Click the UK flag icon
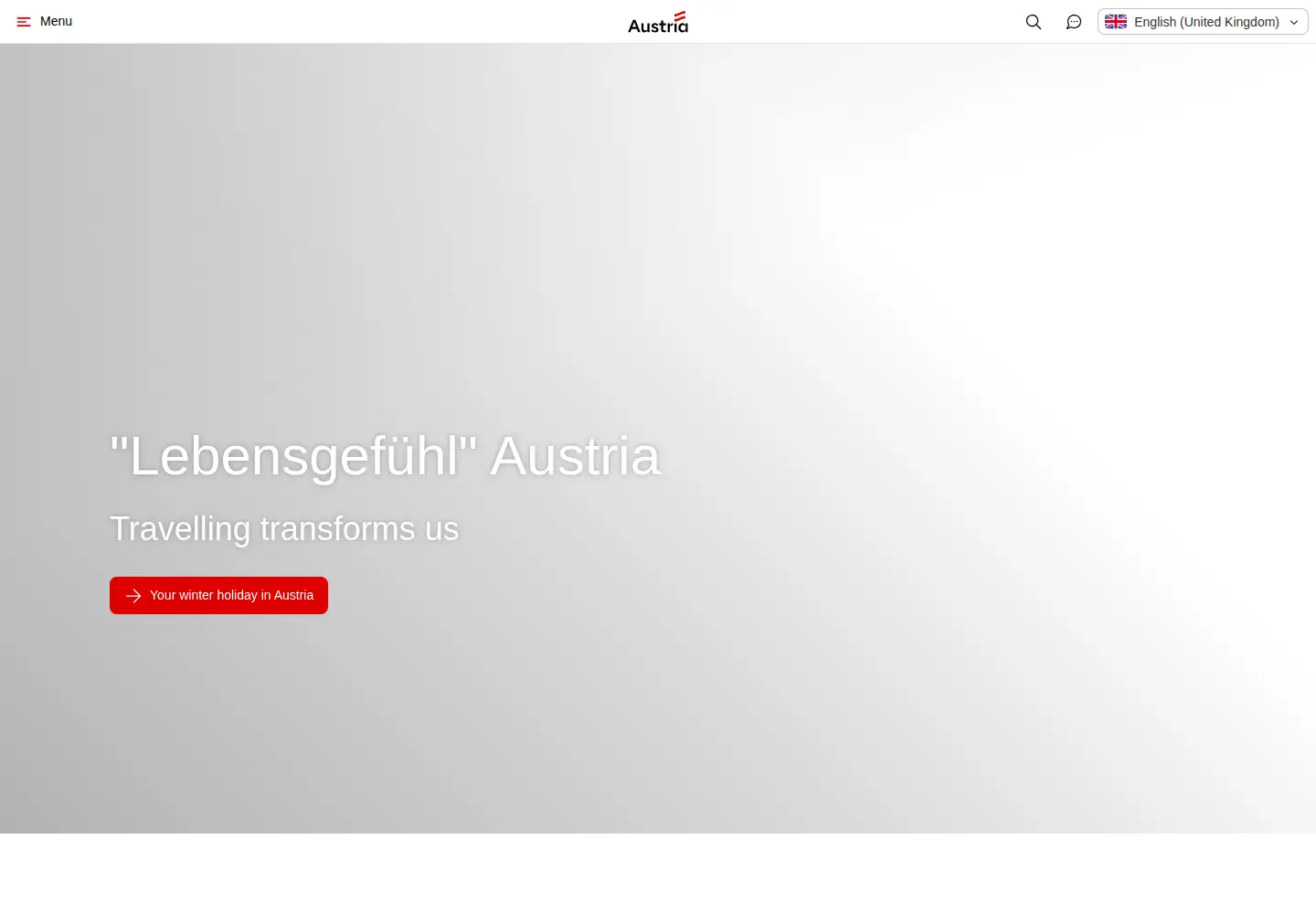This screenshot has height=914, width=1316. pyautogui.click(x=1116, y=22)
